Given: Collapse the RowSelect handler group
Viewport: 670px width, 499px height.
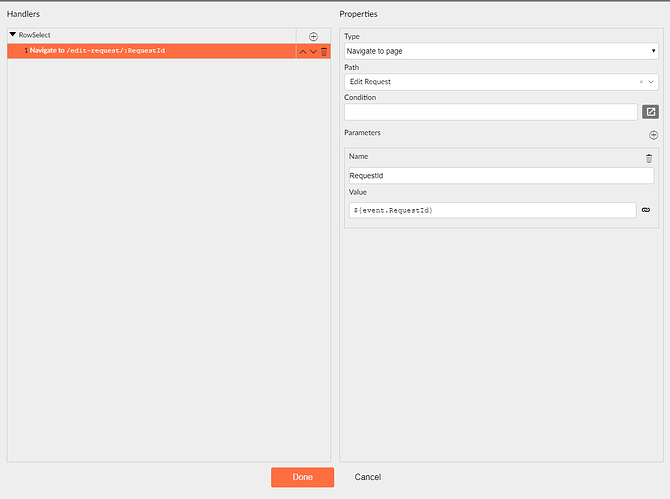Looking at the screenshot, I should 13,34.
